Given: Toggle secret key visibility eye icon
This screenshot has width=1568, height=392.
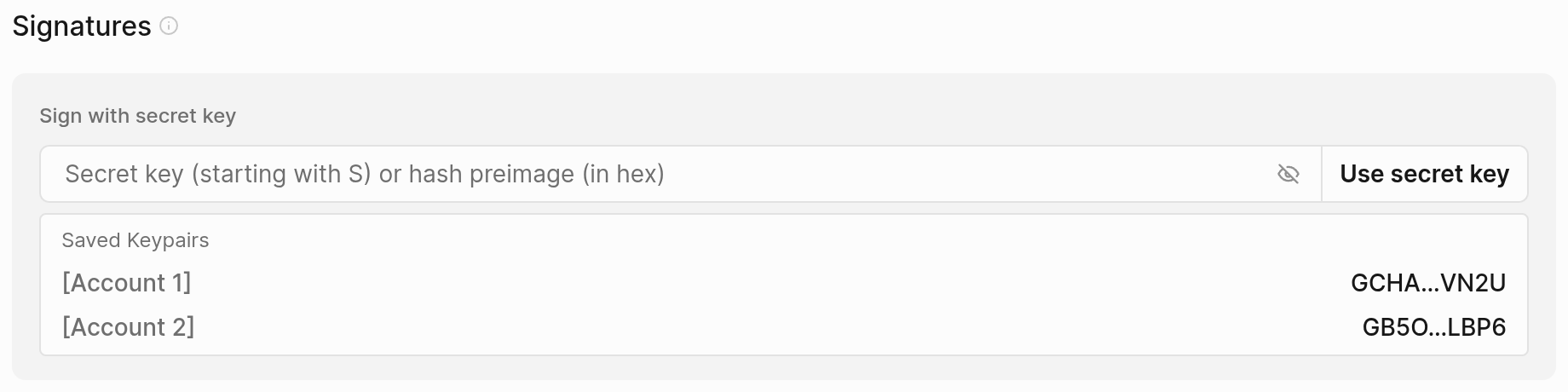Looking at the screenshot, I should (1288, 175).
